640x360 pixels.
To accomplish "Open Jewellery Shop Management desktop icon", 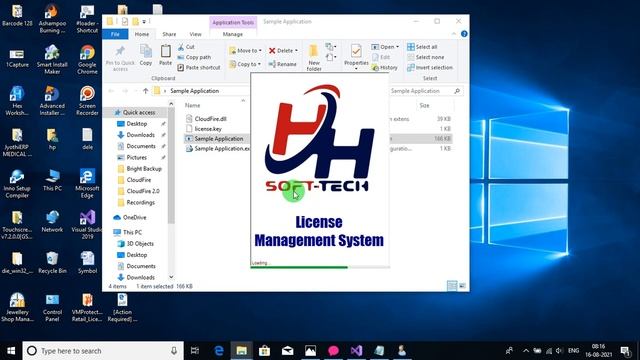I will coord(17,307).
